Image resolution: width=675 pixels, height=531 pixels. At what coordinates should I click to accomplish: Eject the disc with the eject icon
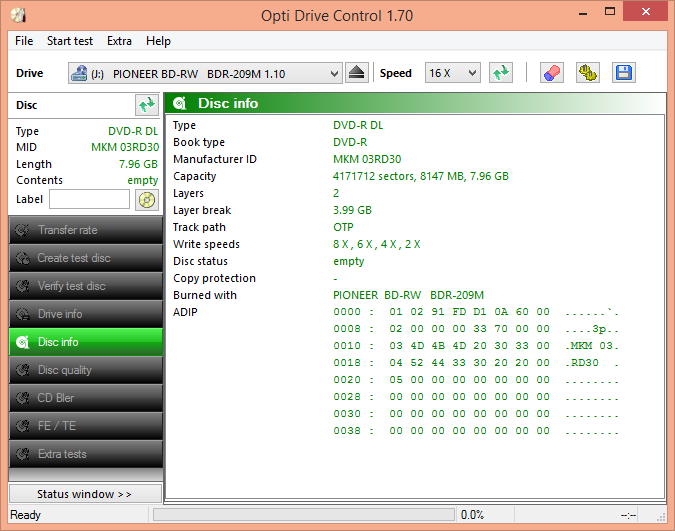(x=356, y=73)
